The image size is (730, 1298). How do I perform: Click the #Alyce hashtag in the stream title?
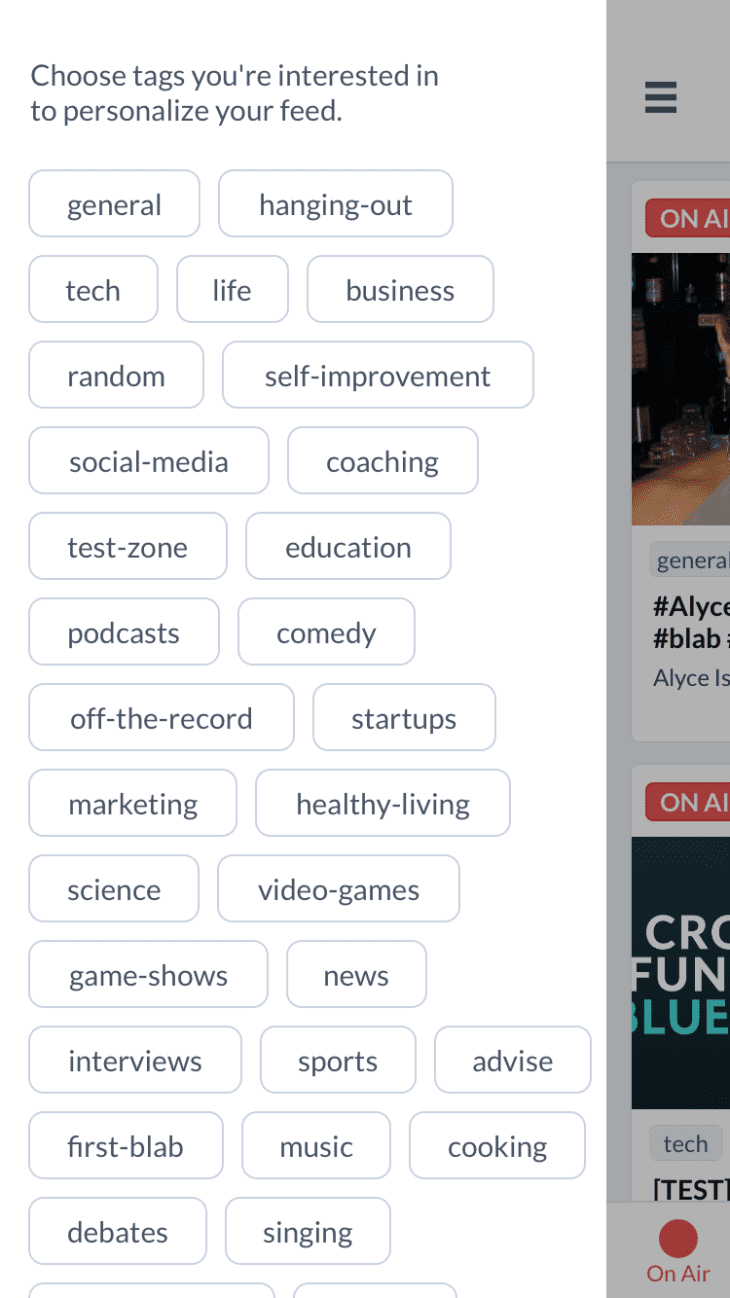tap(692, 606)
